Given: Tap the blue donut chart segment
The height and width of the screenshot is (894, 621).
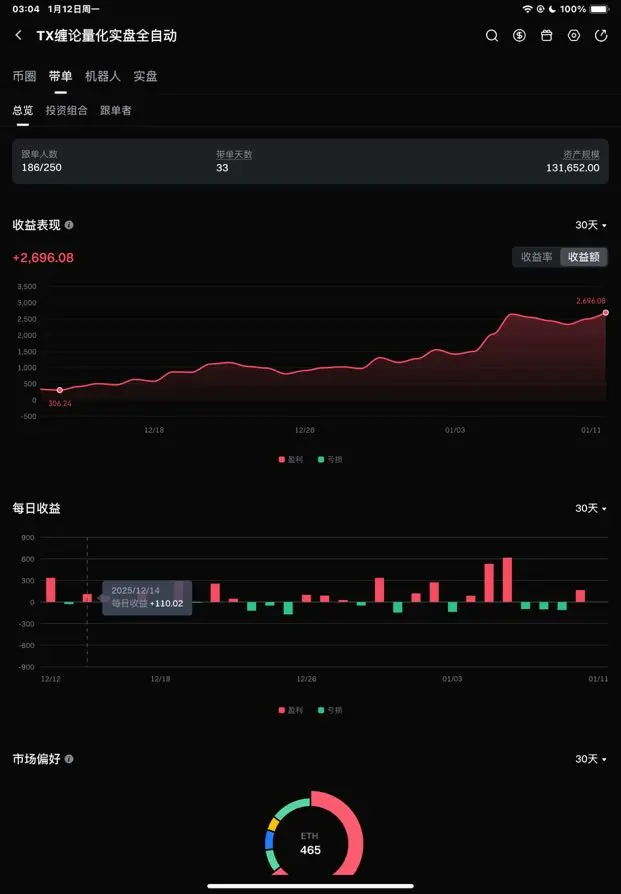Looking at the screenshot, I should pyautogui.click(x=270, y=840).
